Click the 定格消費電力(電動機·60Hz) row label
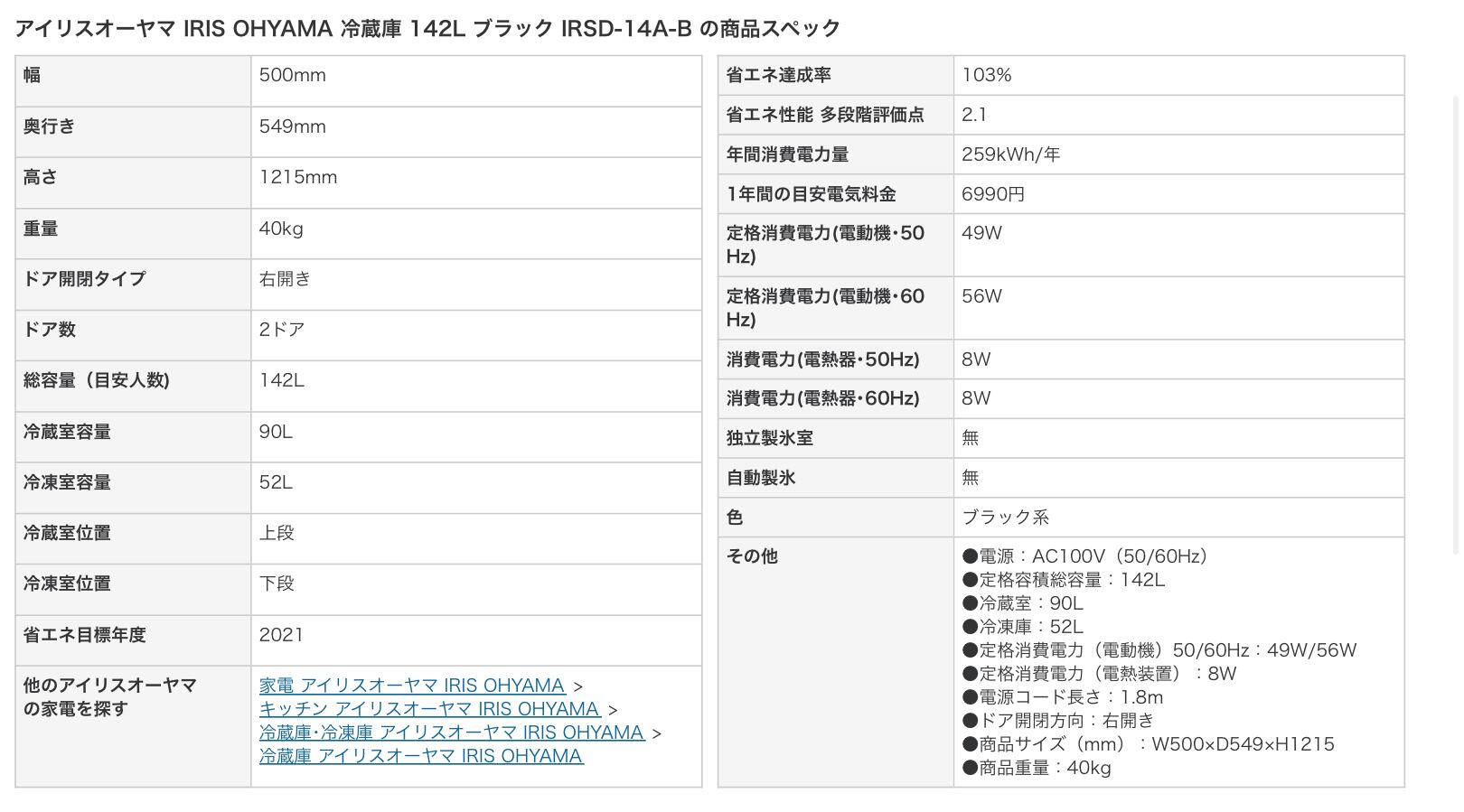 coord(826,308)
